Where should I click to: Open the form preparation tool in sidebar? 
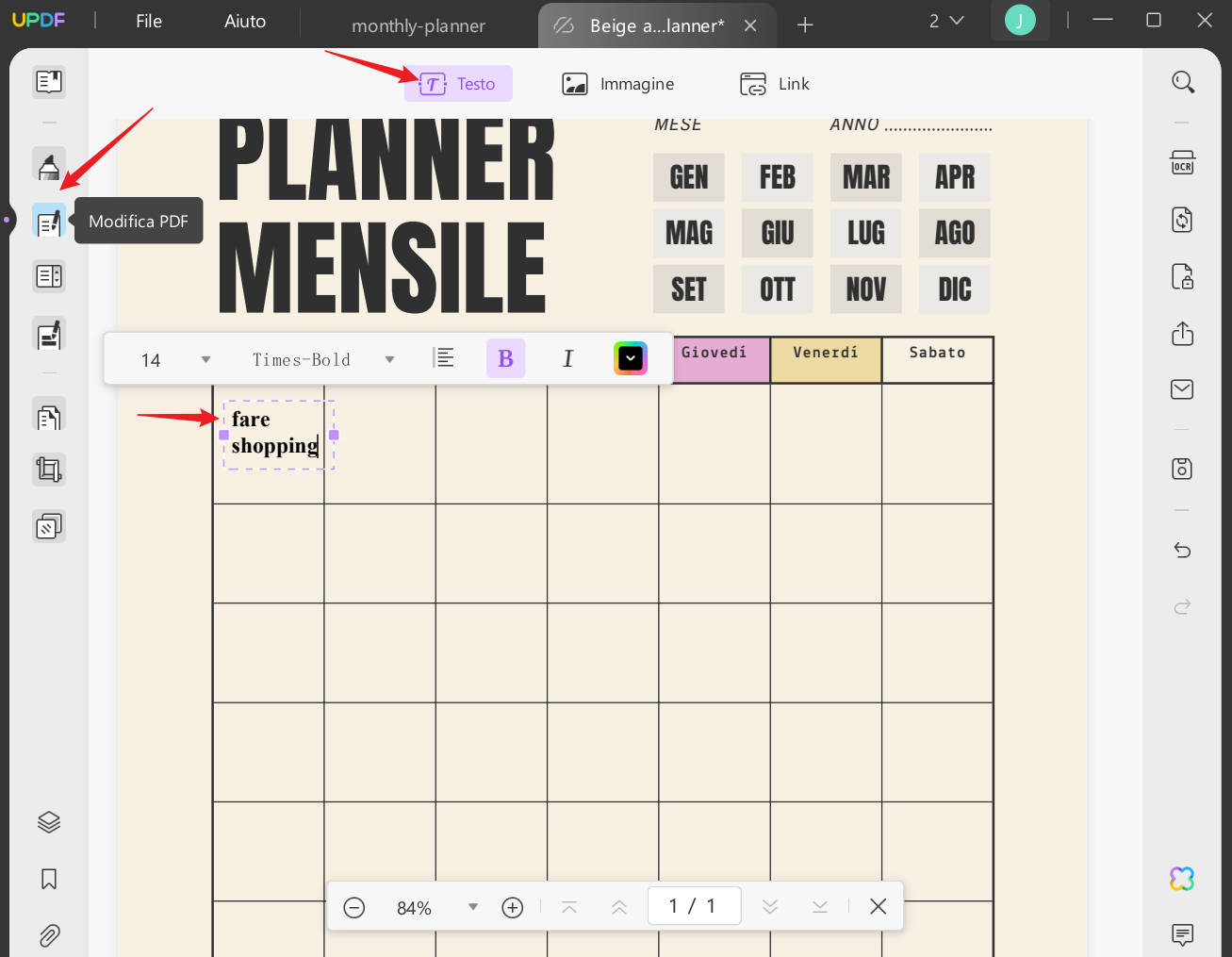pyautogui.click(x=49, y=276)
